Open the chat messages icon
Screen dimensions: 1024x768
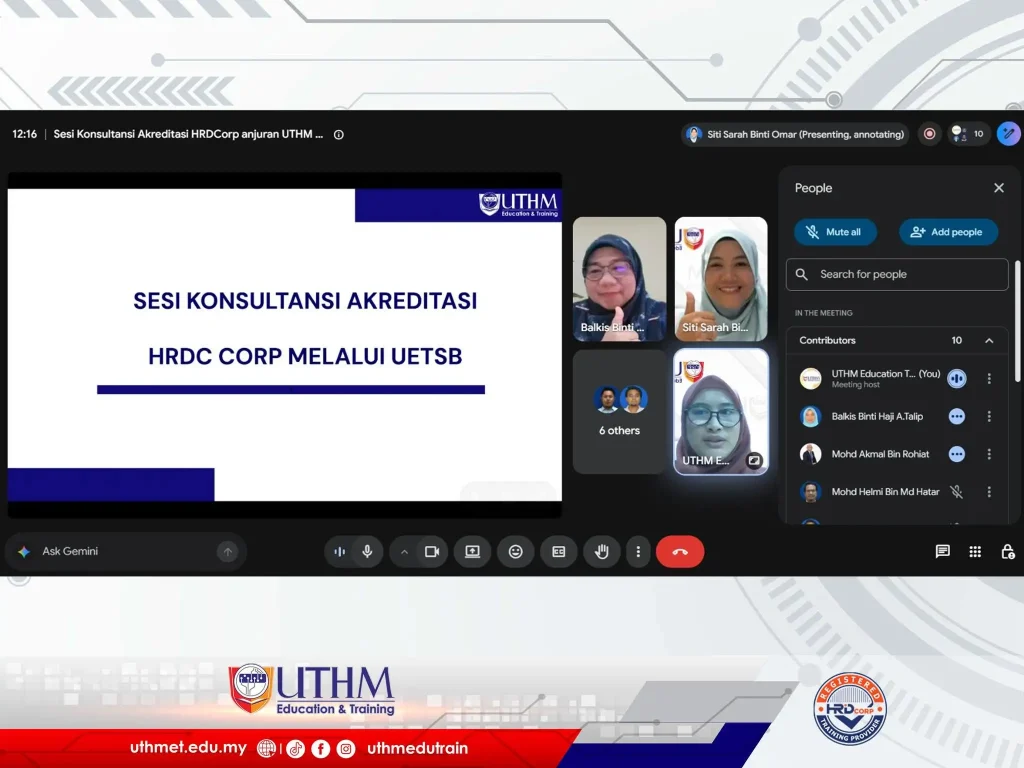(x=942, y=552)
